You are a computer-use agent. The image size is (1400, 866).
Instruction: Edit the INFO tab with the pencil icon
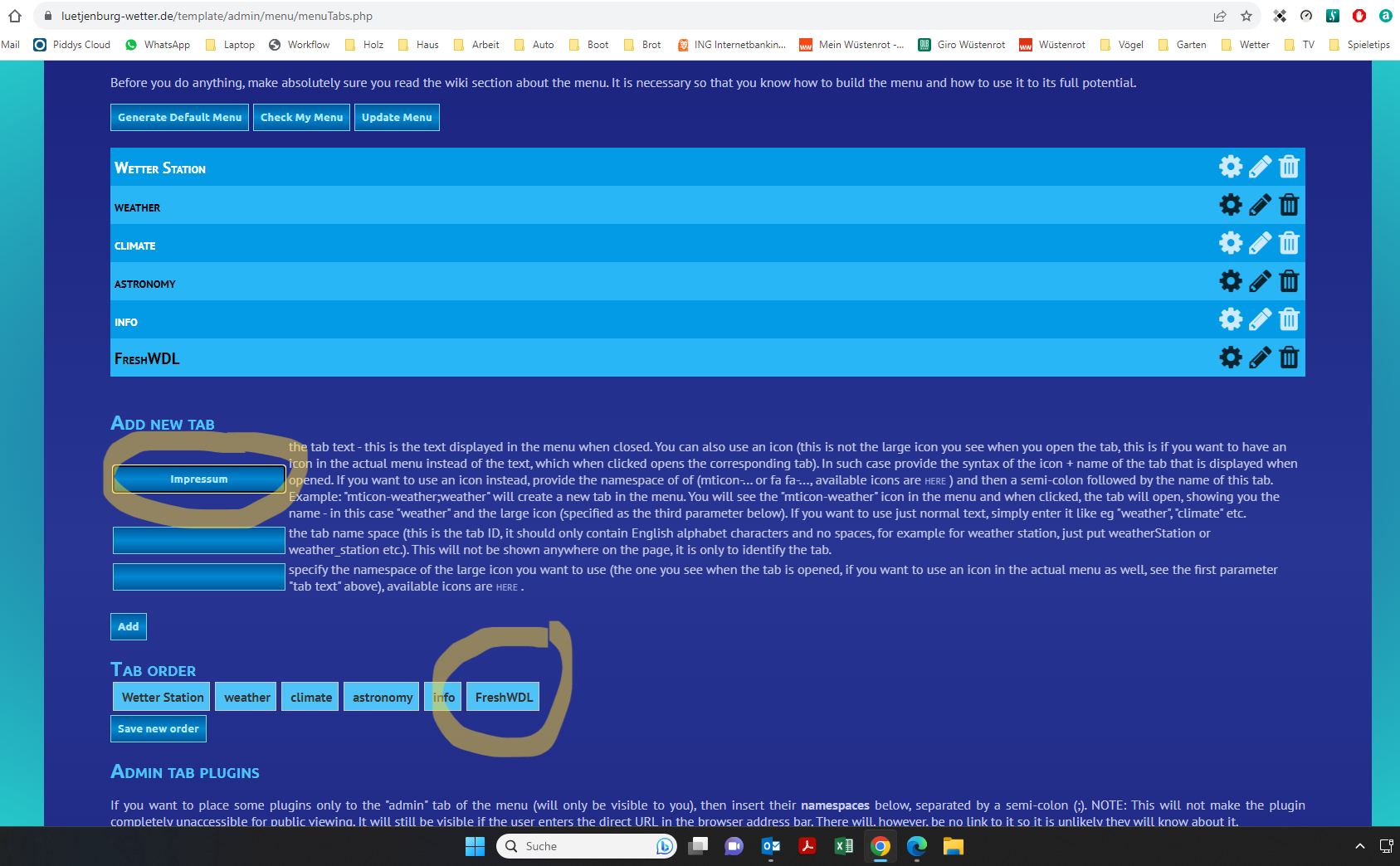(x=1260, y=319)
